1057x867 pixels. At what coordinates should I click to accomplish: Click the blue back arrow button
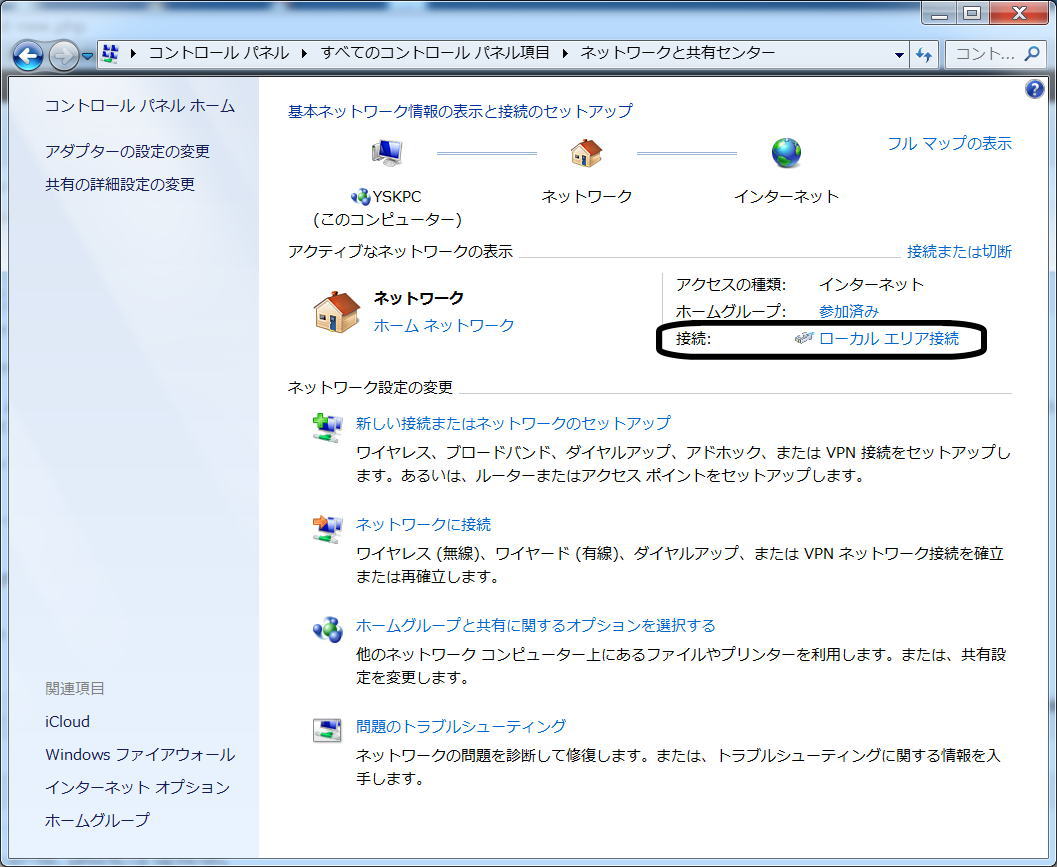[x=28, y=55]
